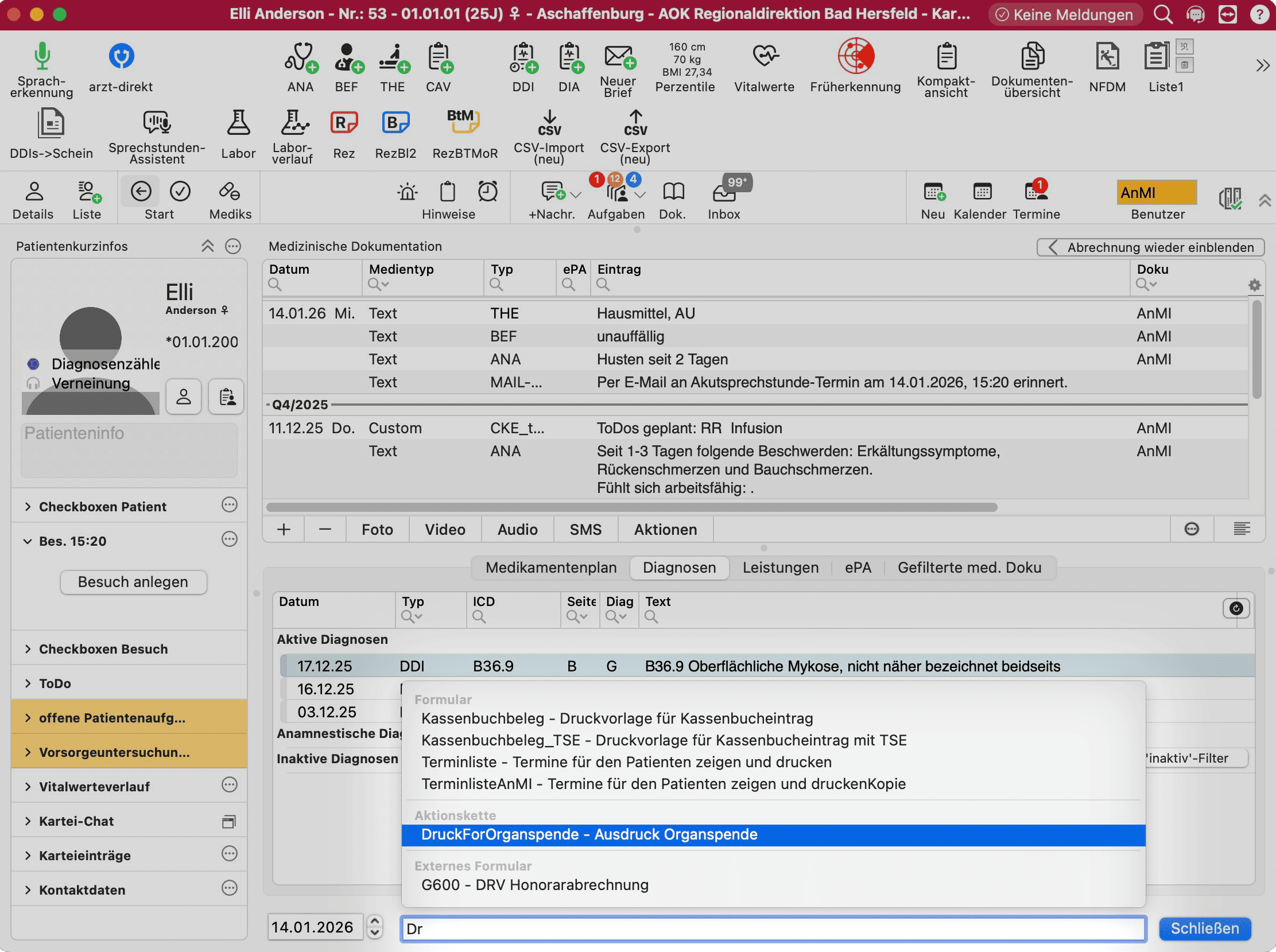1276x952 pixels.
Task: Click the orange AnMI Benutzer swatch
Action: pyautogui.click(x=1156, y=193)
